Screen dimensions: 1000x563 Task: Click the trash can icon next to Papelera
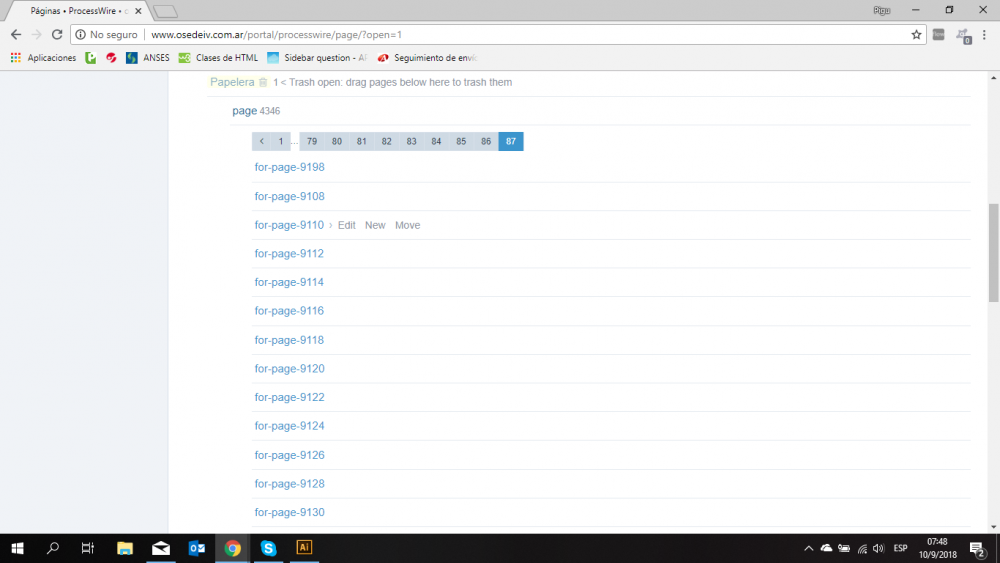coord(263,82)
